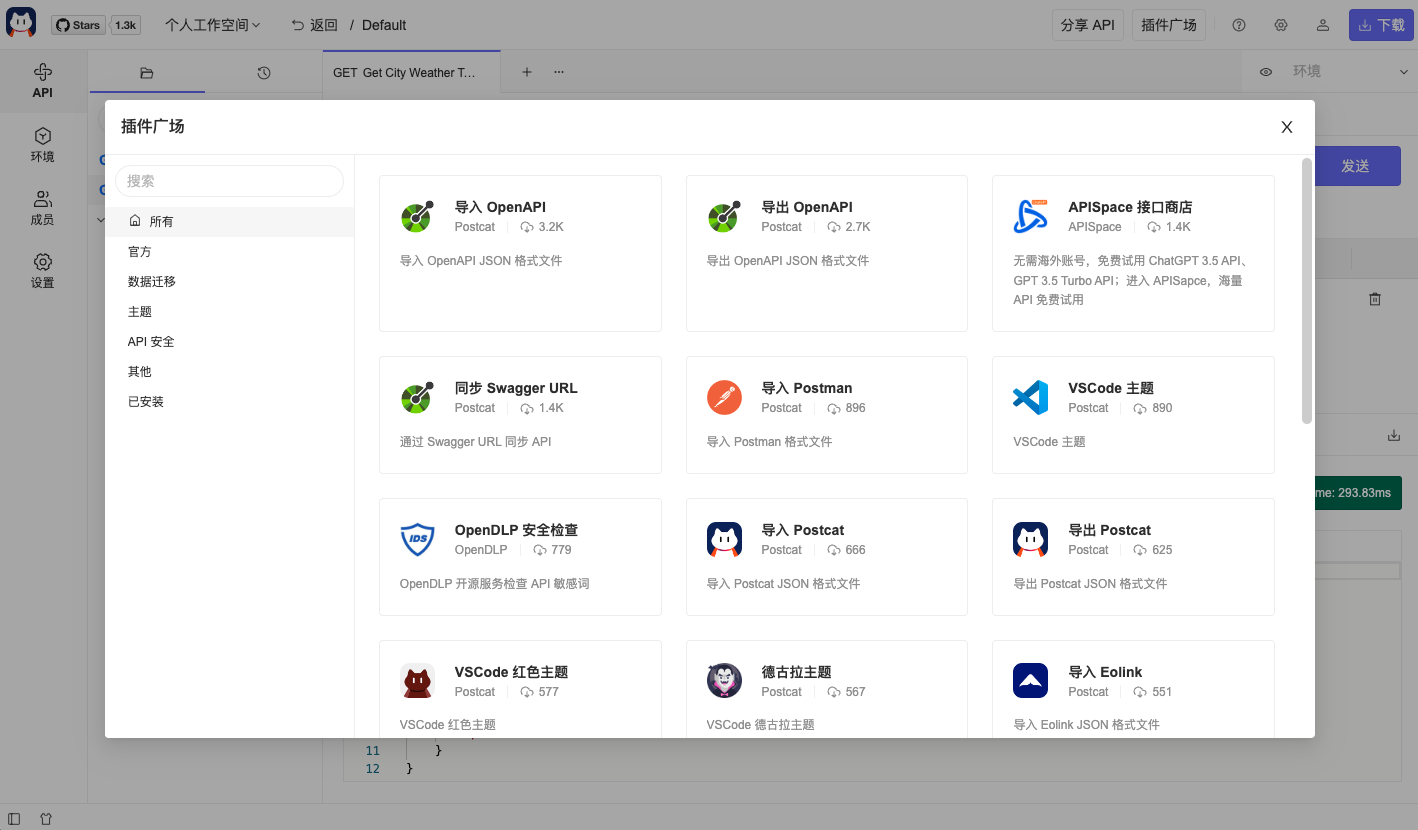Click the 导入 OpenAPI plugin icon
The image size is (1418, 830).
[x=417, y=216]
